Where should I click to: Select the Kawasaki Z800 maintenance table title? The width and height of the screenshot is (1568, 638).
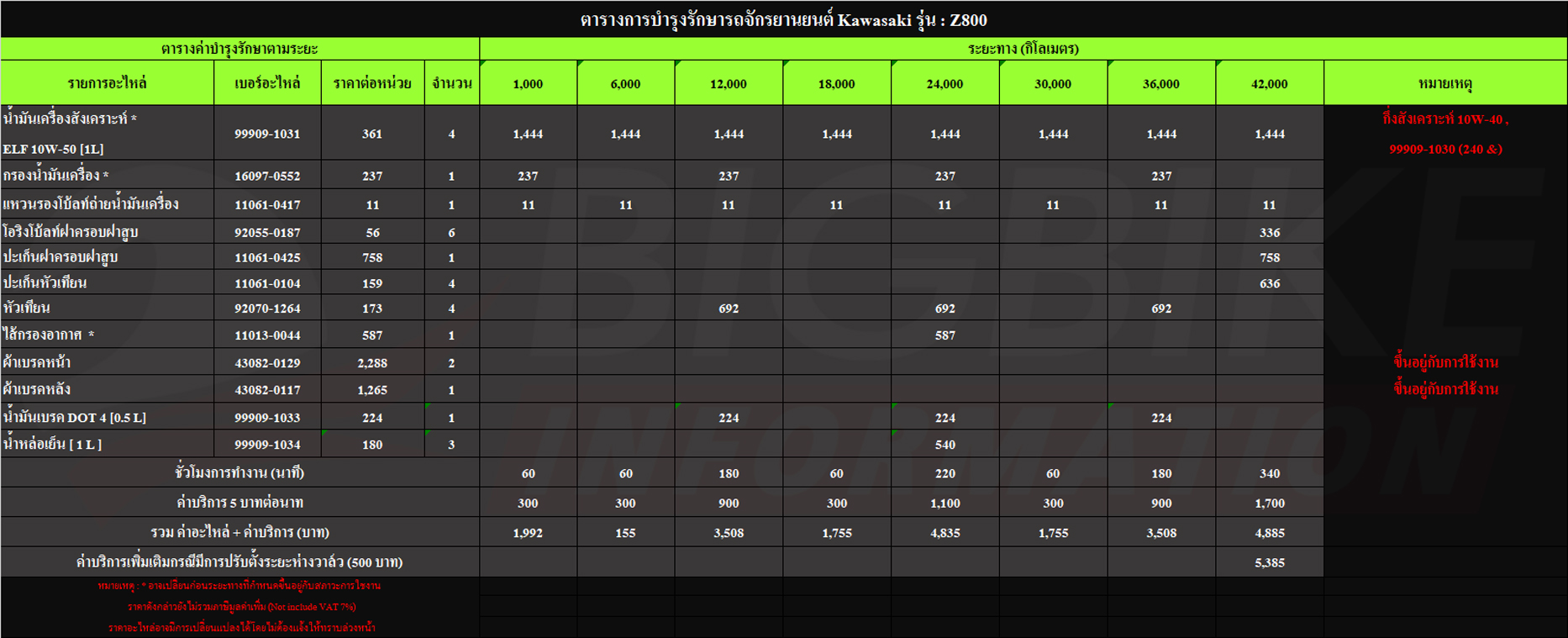click(783, 19)
